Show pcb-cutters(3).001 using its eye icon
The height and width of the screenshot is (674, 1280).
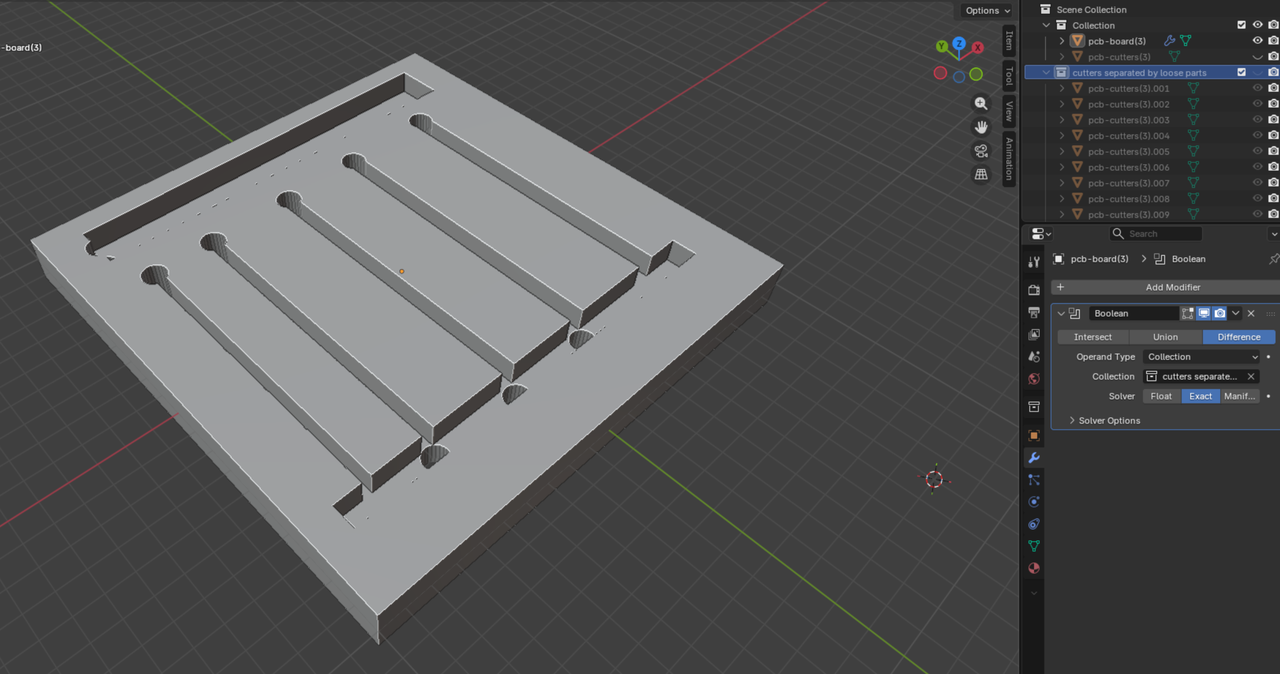(1258, 88)
